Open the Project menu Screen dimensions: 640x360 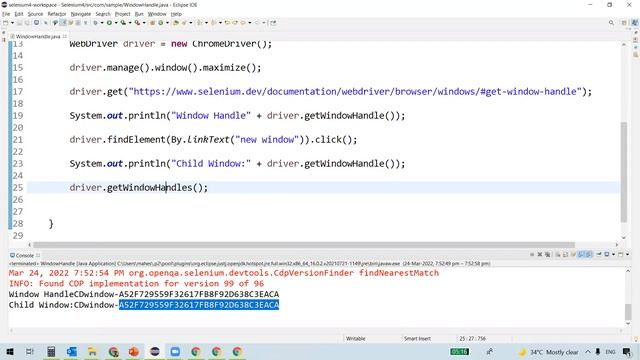(122, 14)
